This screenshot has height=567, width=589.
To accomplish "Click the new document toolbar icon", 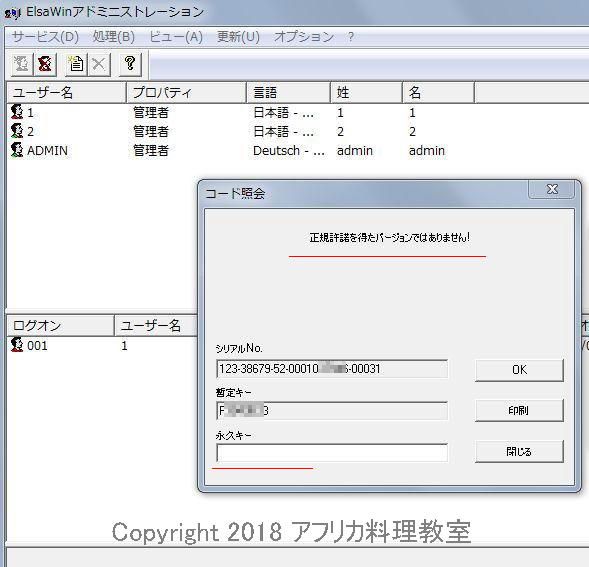I will (x=76, y=64).
